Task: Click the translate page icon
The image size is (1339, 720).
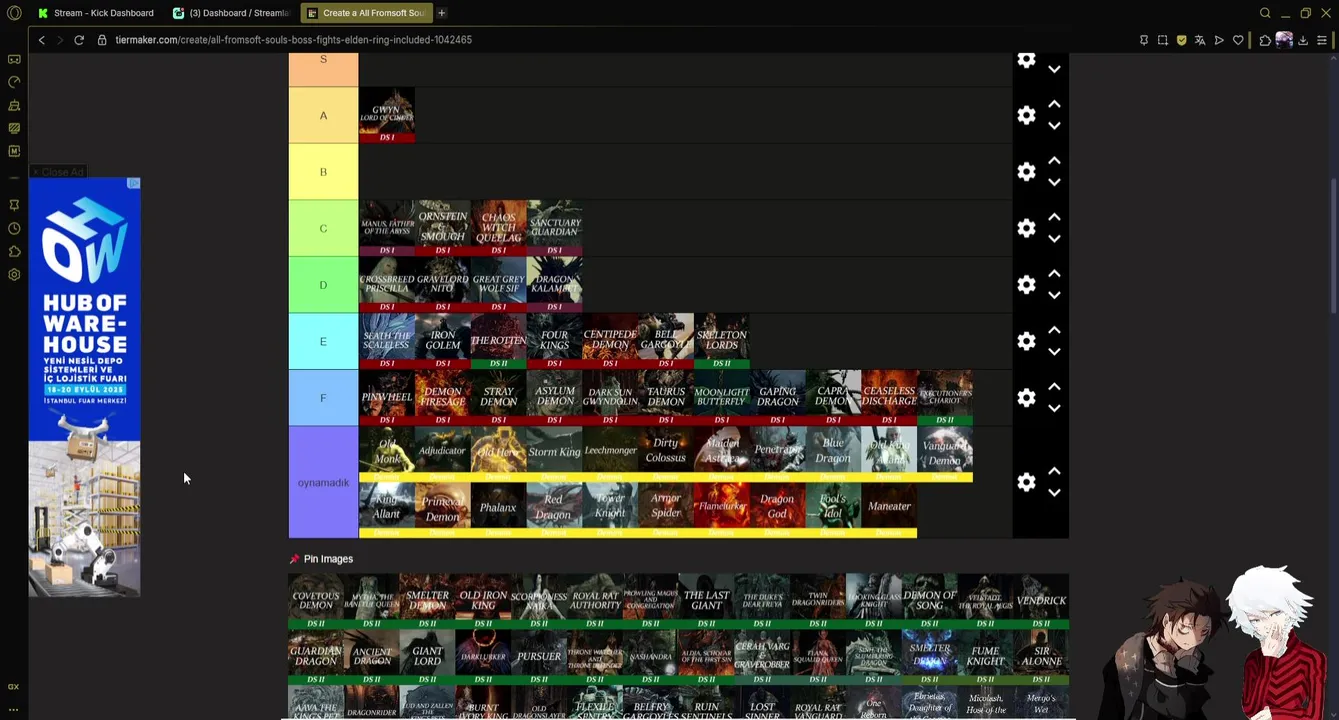Action: click(x=1200, y=40)
